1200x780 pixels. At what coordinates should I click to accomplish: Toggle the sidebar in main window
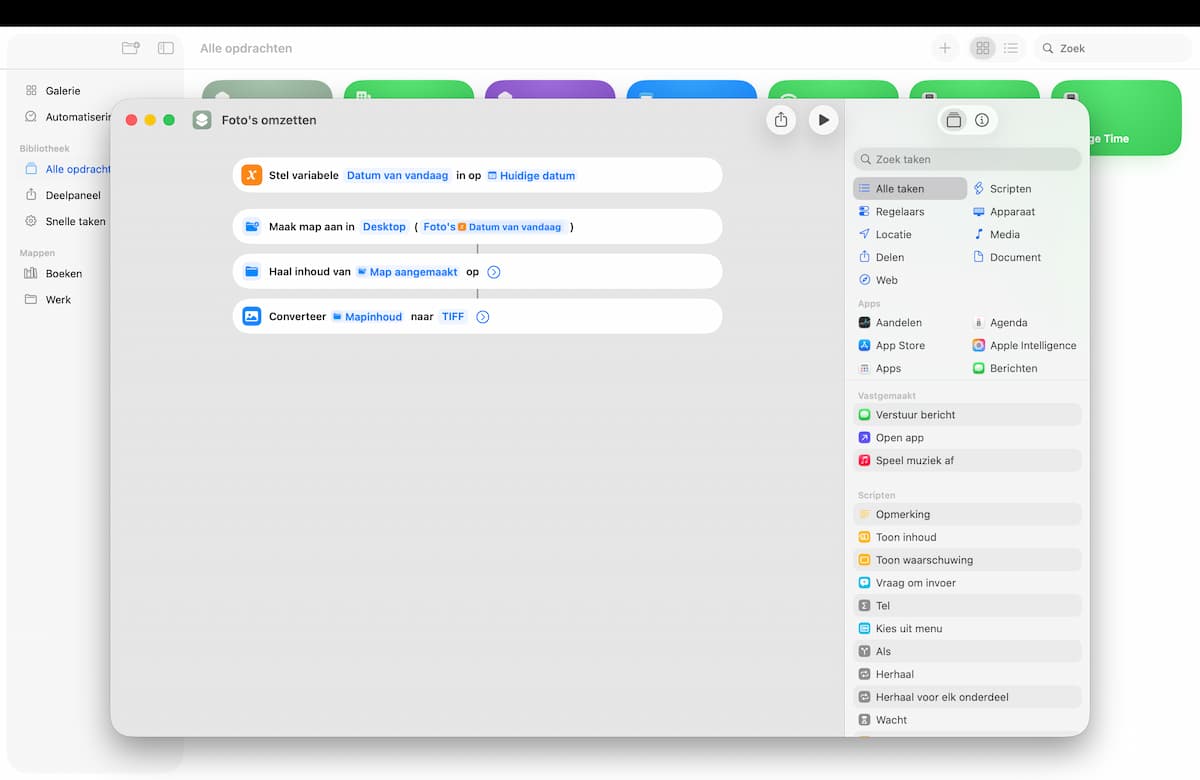point(166,48)
